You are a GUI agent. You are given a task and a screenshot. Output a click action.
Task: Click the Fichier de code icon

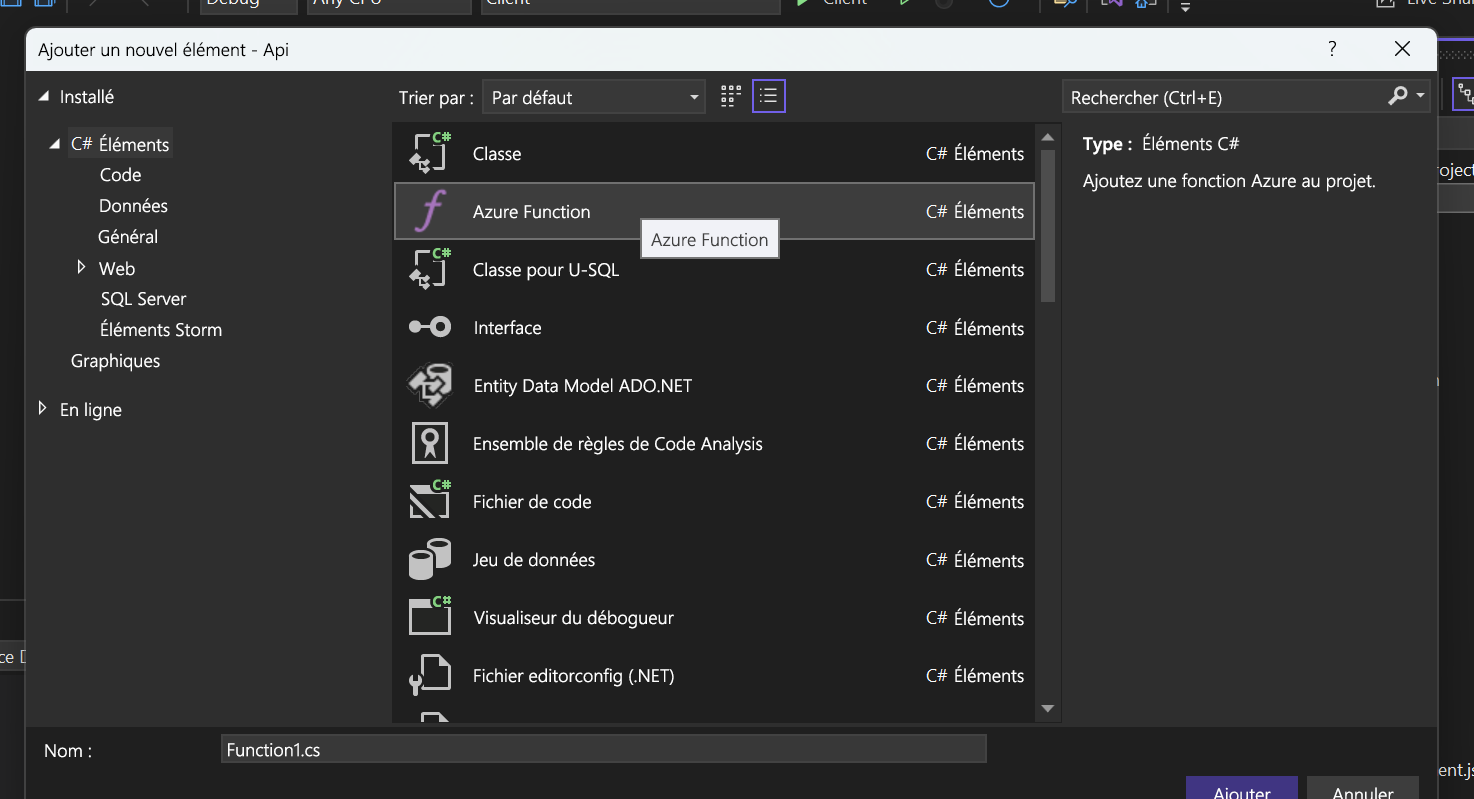click(x=431, y=501)
